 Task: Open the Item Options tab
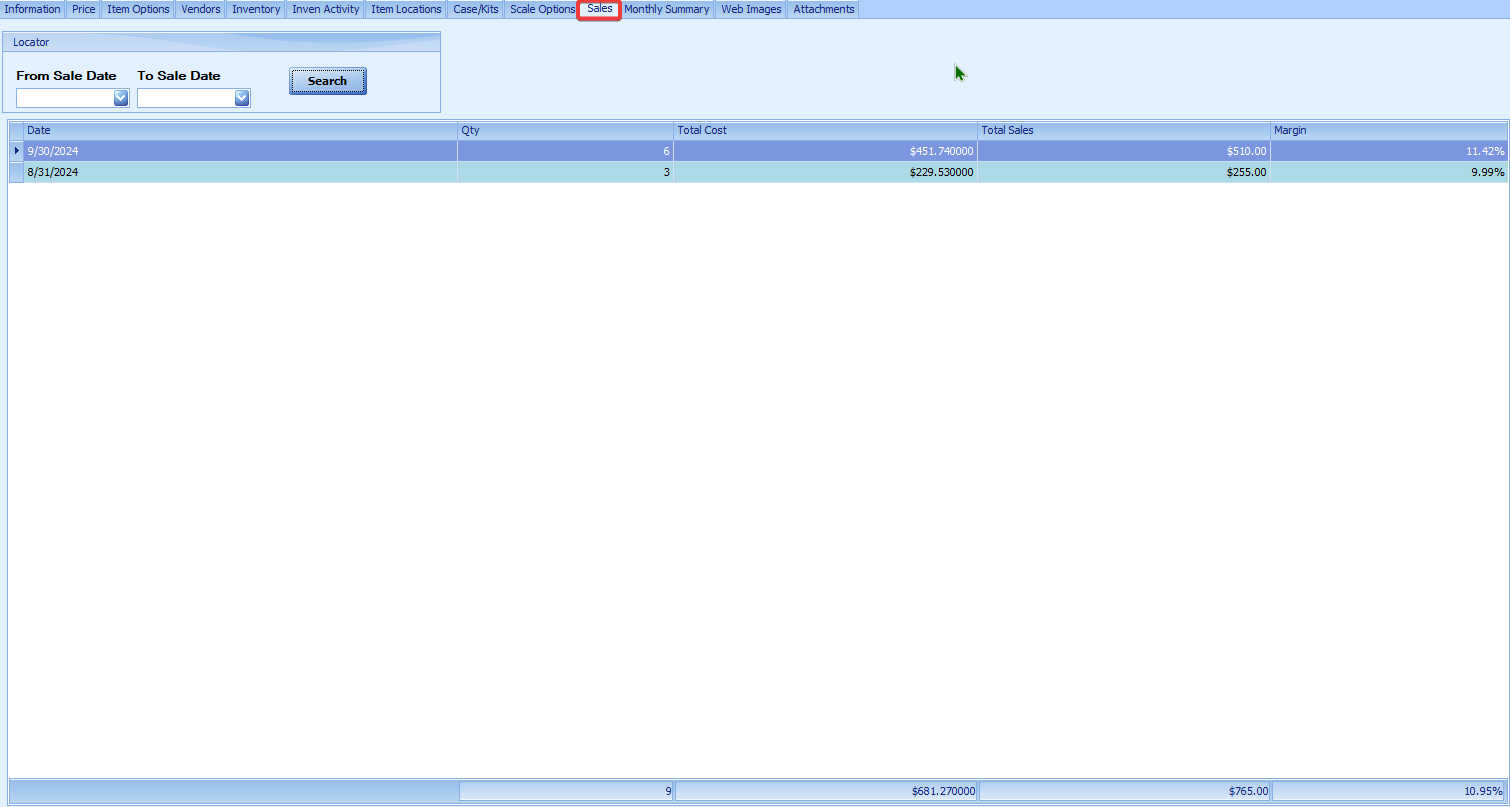click(x=138, y=9)
